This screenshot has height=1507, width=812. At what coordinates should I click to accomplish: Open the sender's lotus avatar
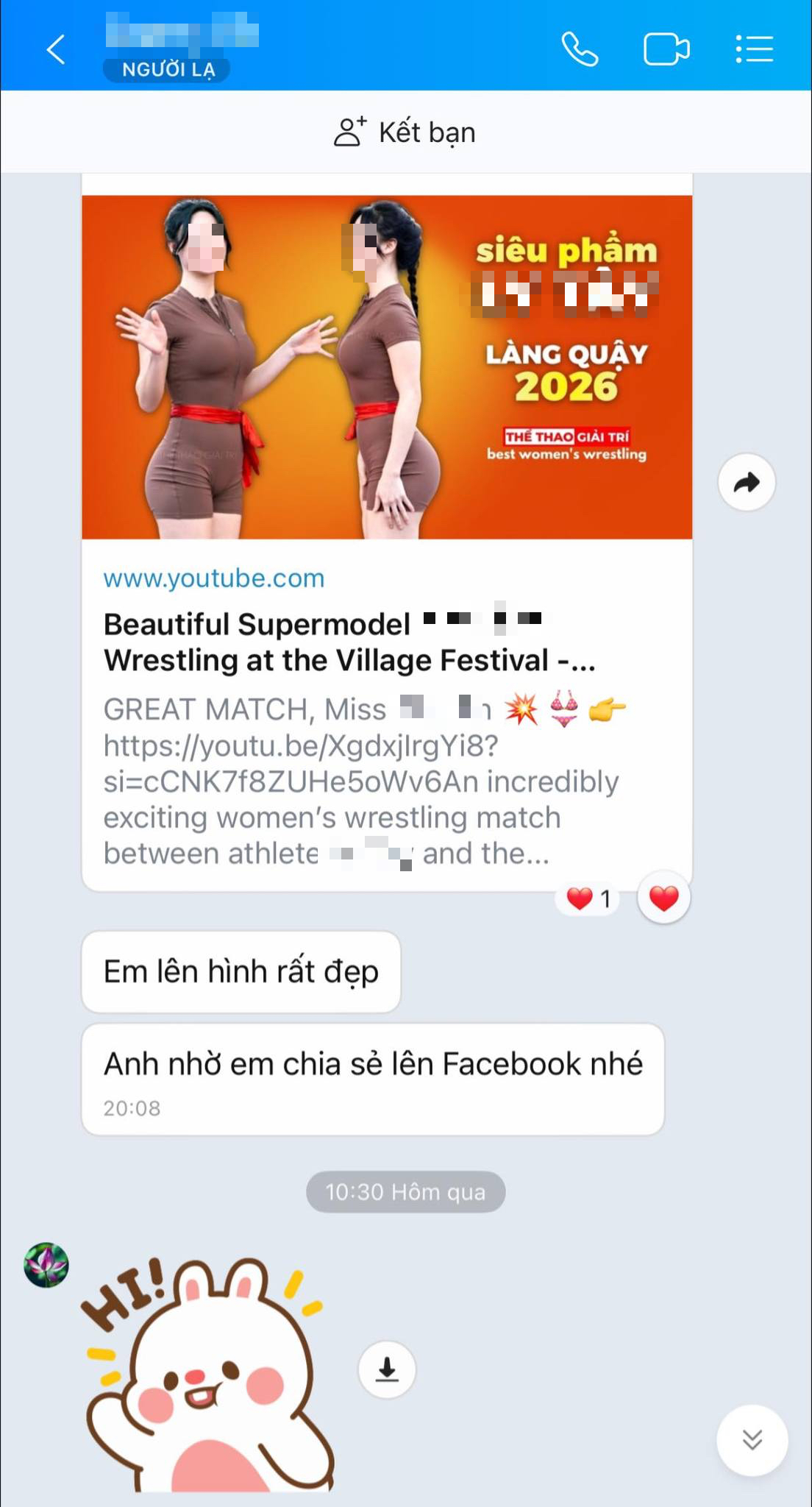(x=46, y=1266)
